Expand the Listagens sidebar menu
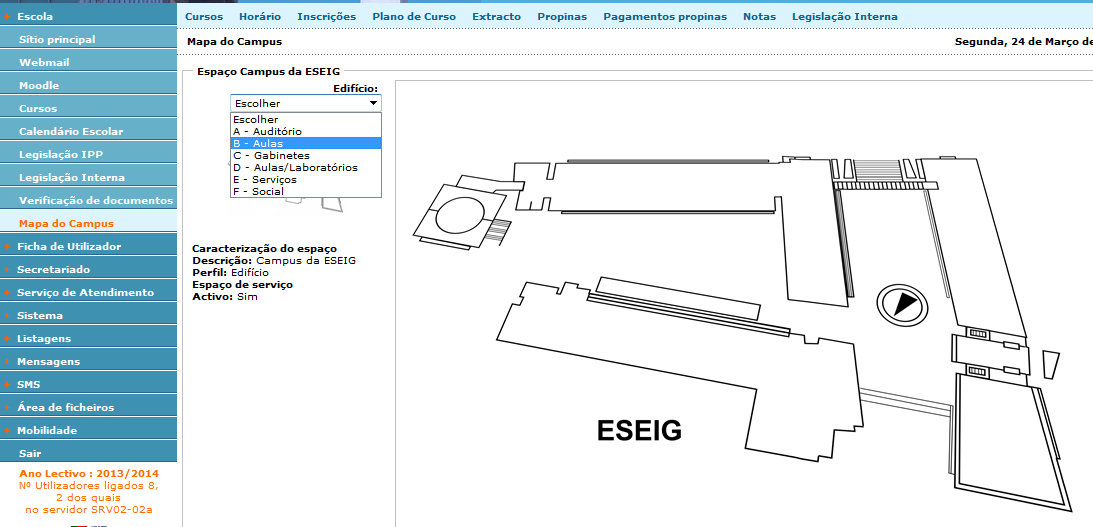The width and height of the screenshot is (1093, 527). pos(44,339)
